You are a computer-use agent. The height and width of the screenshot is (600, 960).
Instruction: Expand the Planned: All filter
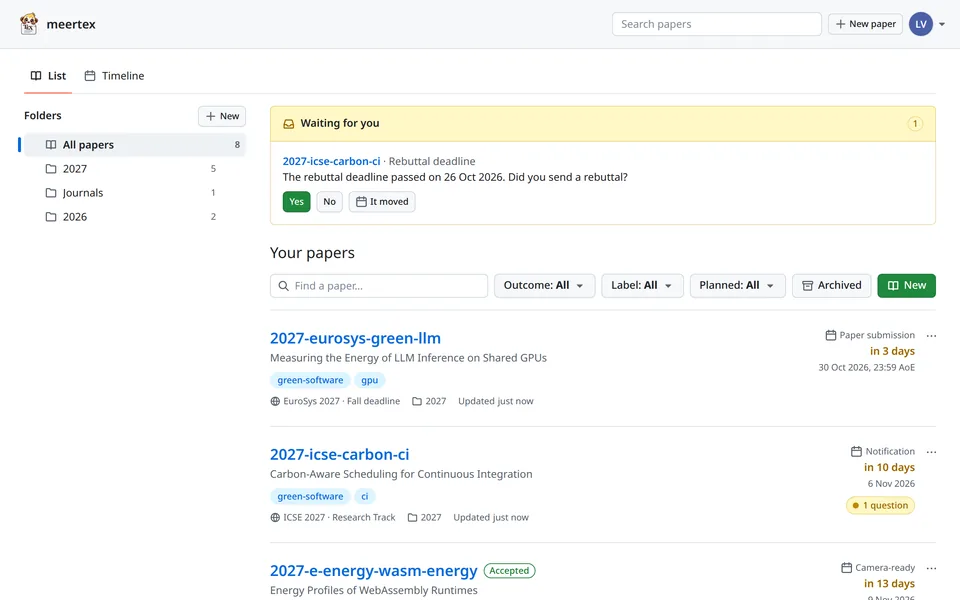(x=737, y=285)
